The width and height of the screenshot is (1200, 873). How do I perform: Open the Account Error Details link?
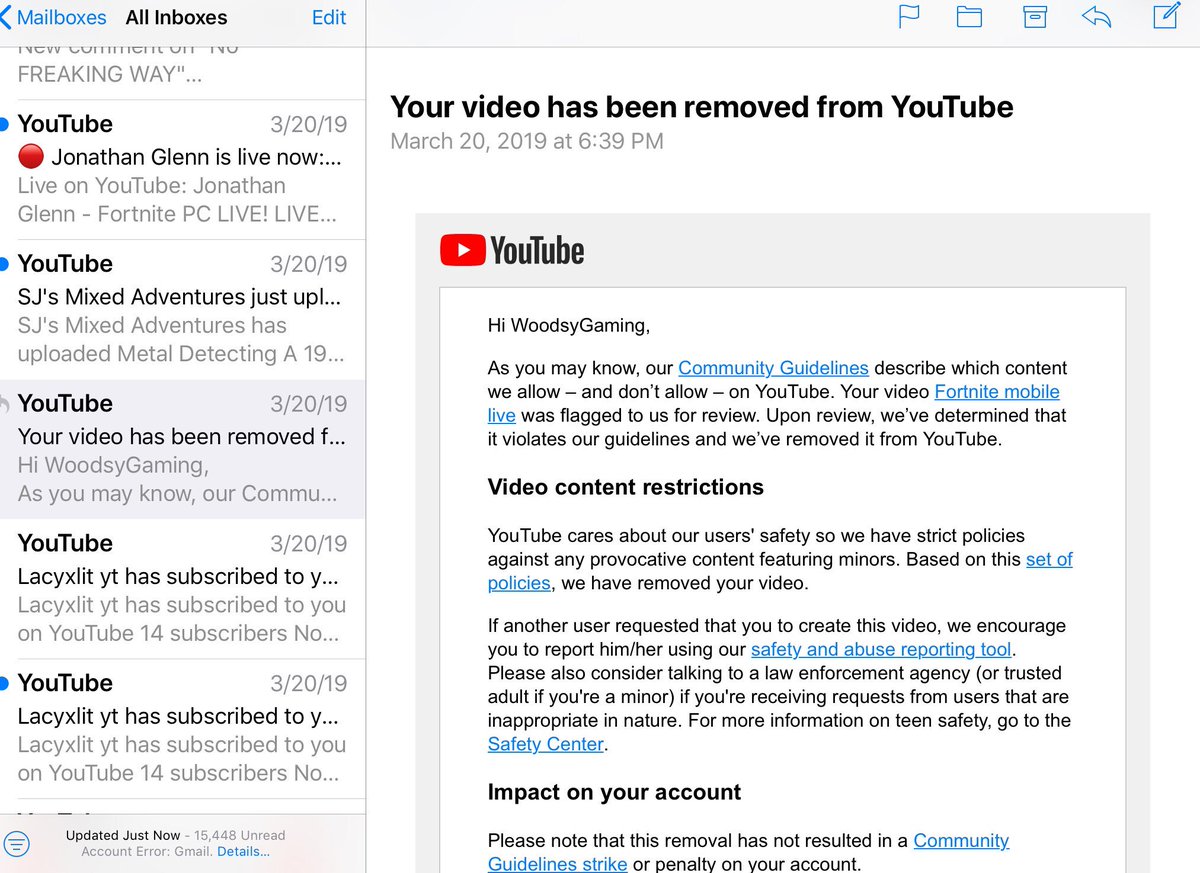pyautogui.click(x=243, y=852)
